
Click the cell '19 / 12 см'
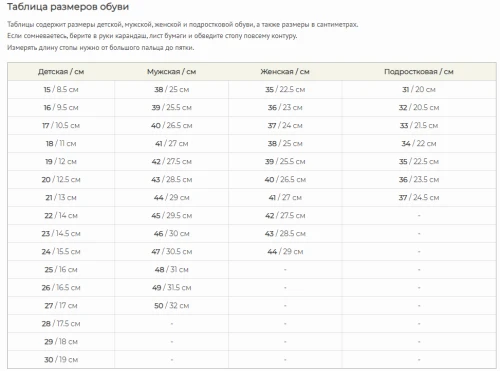pyautogui.click(x=61, y=162)
